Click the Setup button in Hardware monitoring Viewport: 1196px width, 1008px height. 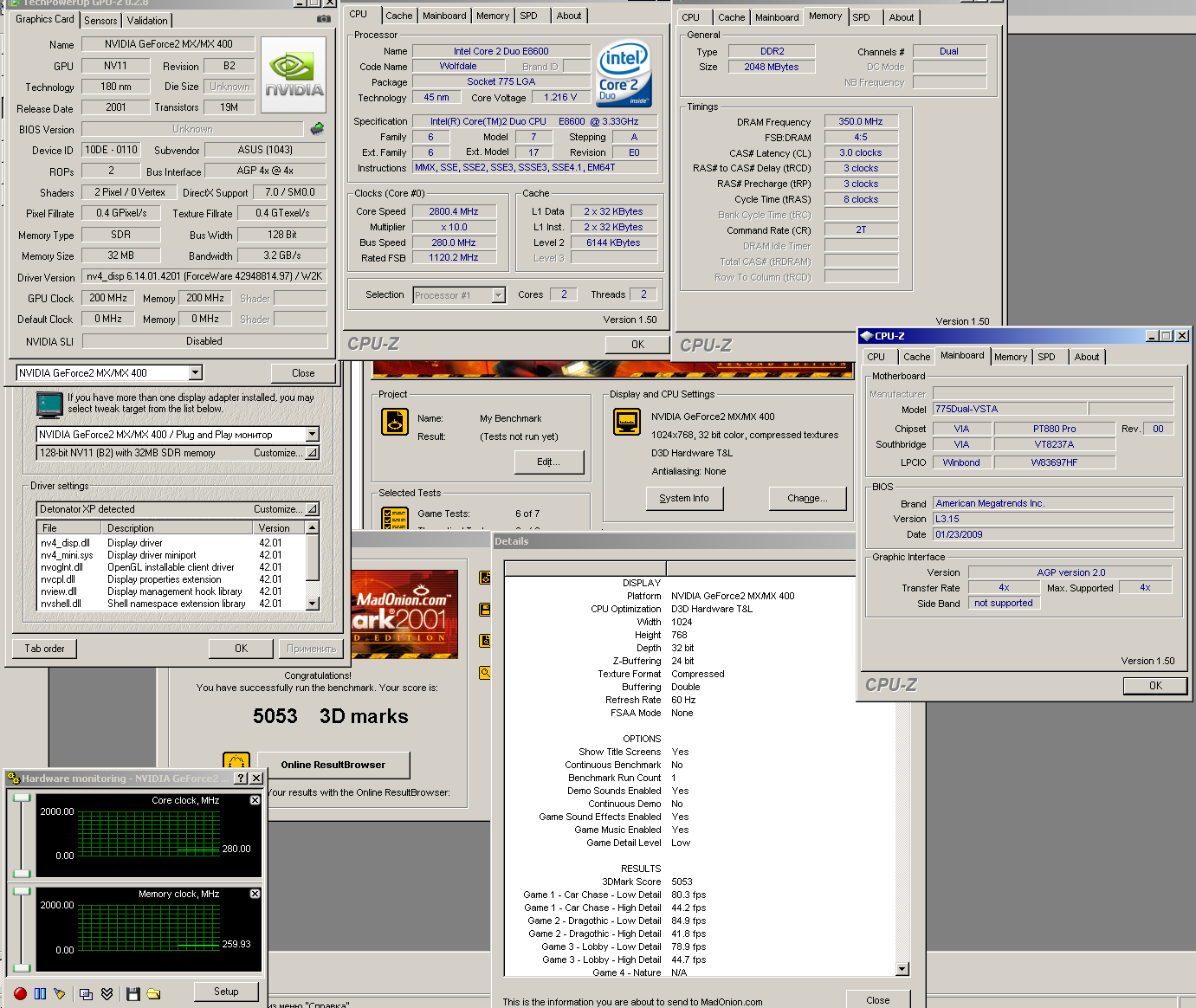click(x=226, y=992)
